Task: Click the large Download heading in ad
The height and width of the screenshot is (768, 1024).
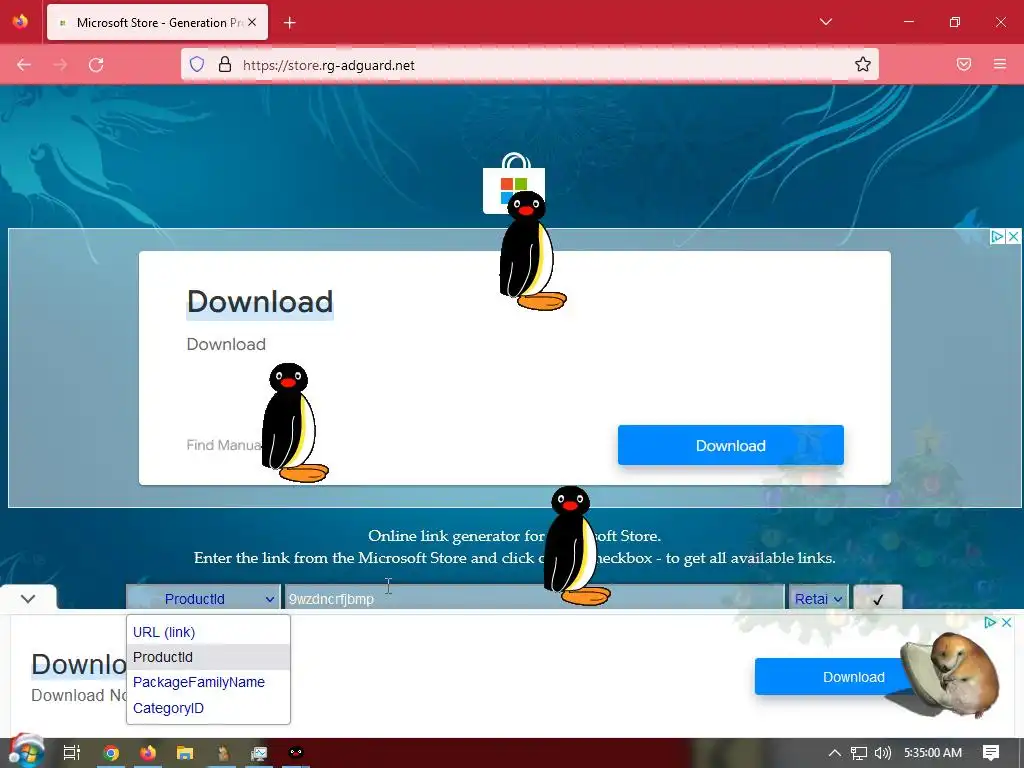Action: (x=260, y=302)
